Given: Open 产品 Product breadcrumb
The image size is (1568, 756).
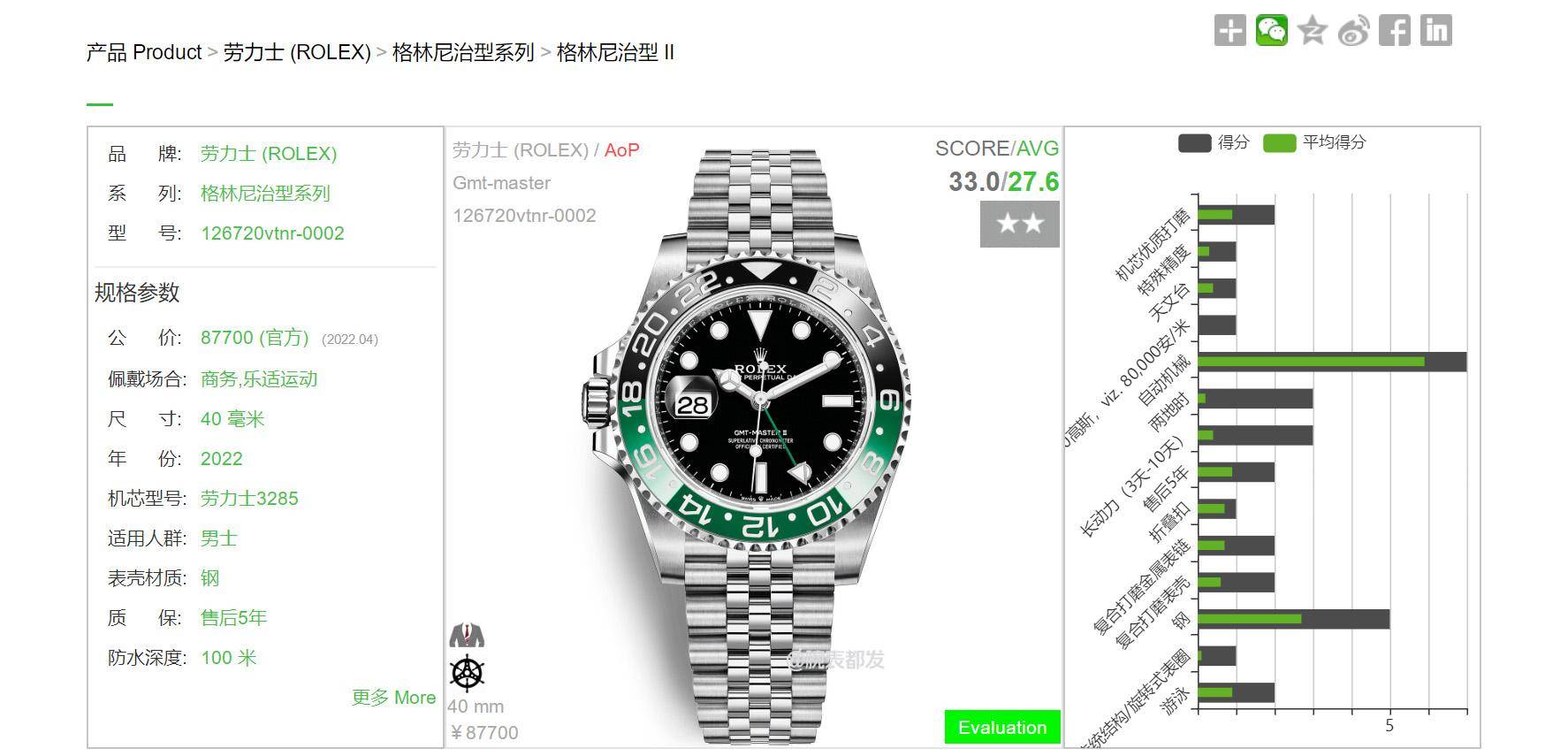Looking at the screenshot, I should [144, 52].
